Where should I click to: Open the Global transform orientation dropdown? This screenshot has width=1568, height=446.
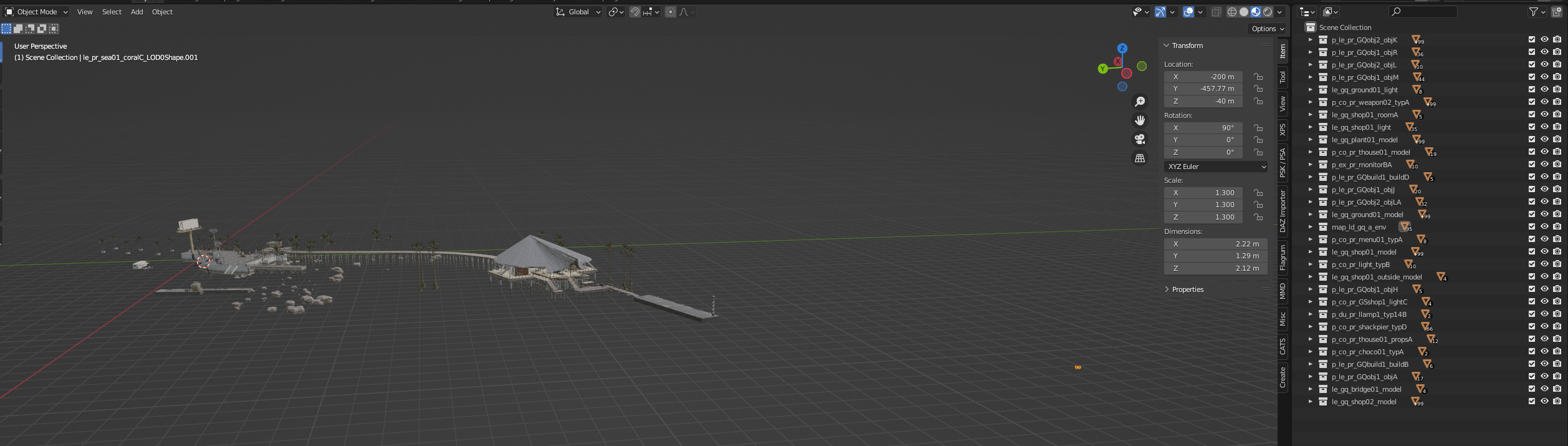[x=578, y=12]
